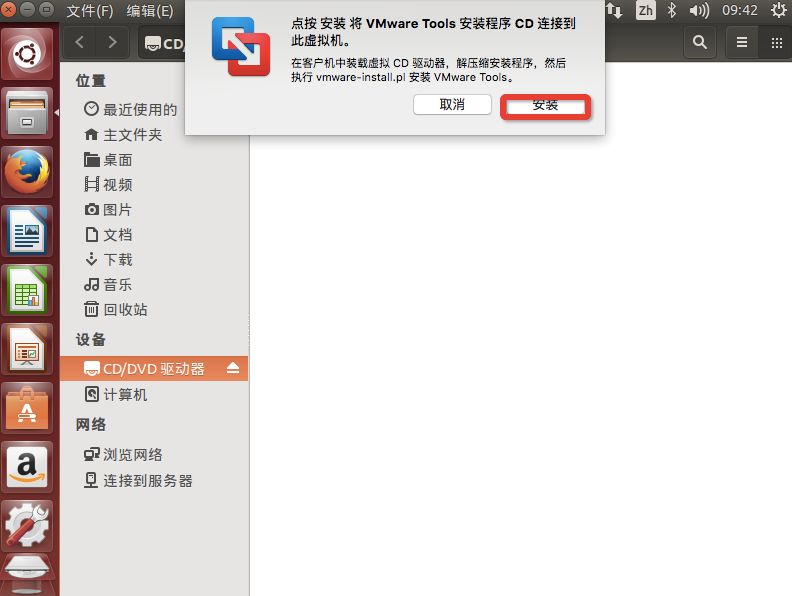Go back in file manager
The width and height of the screenshot is (792, 596).
pos(79,42)
